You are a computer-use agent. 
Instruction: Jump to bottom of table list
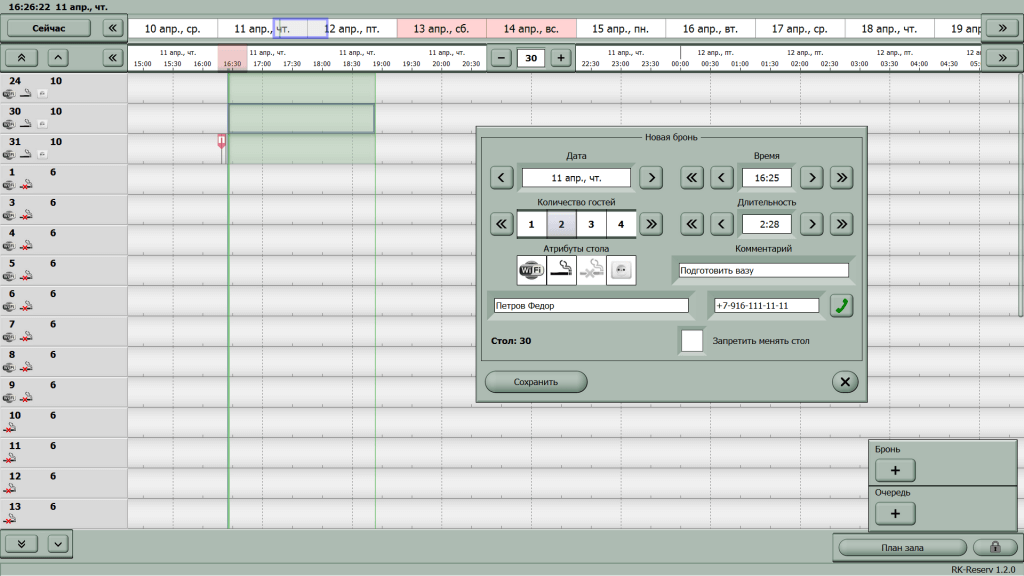[22, 544]
